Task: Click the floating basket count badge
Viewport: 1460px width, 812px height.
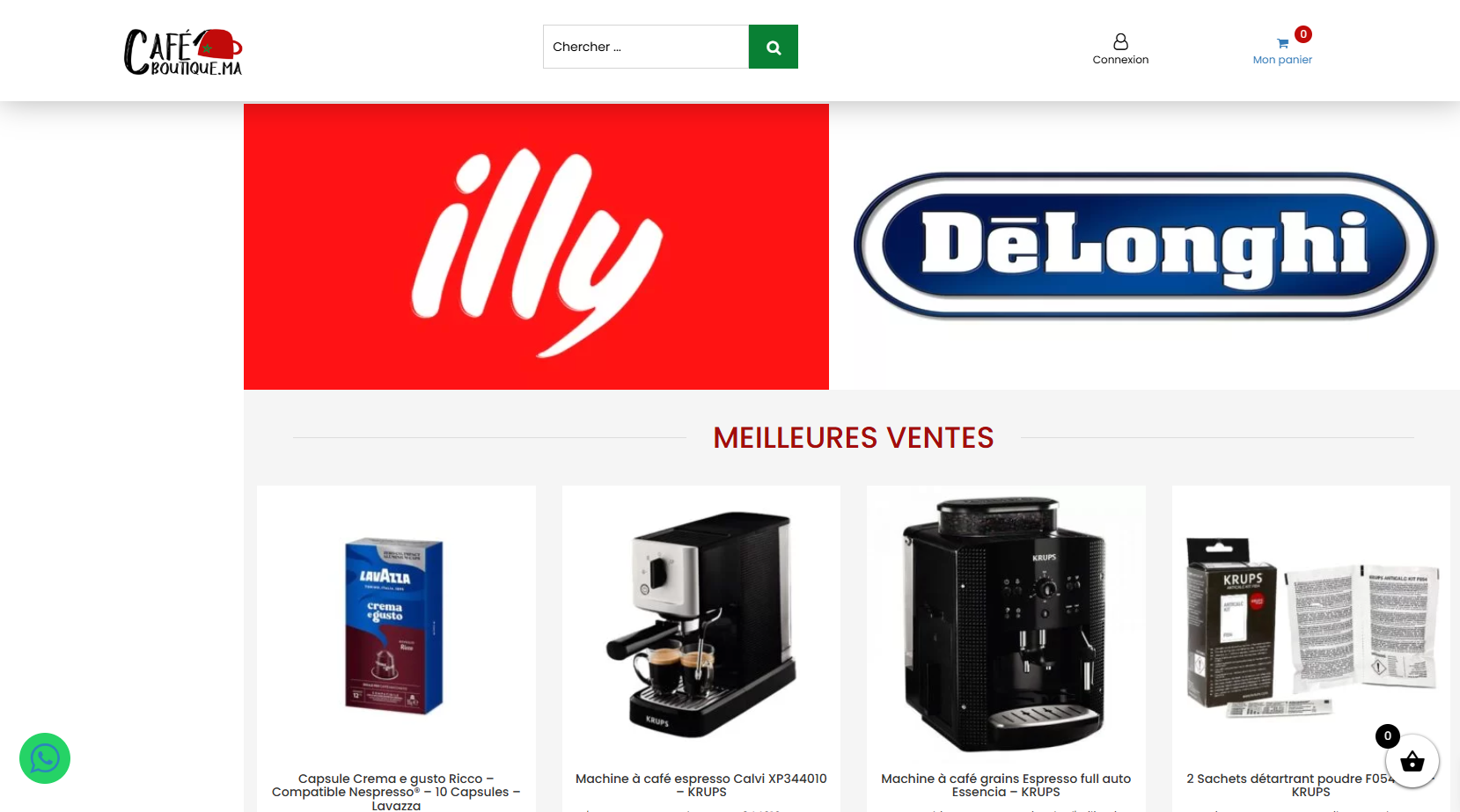Action: pyautogui.click(x=1388, y=736)
